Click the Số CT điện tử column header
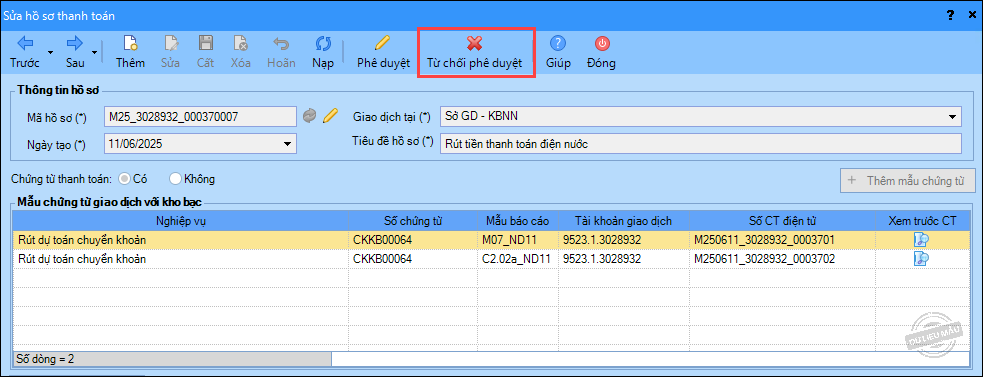Image resolution: width=983 pixels, height=377 pixels. tap(782, 220)
